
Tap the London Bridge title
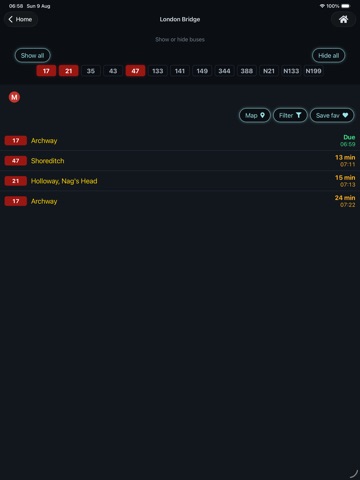coord(180,19)
